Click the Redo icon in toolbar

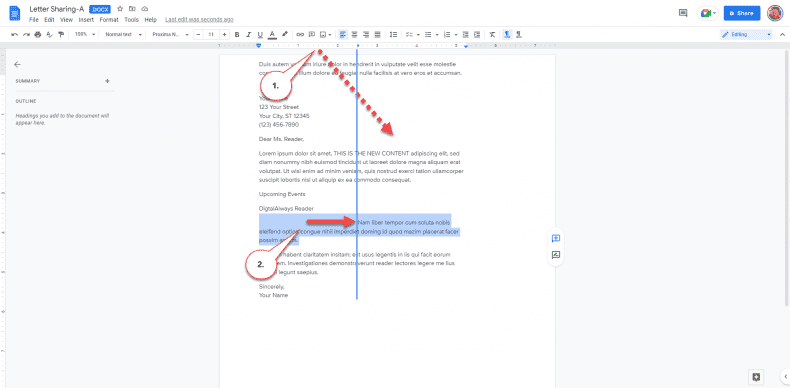coord(26,34)
